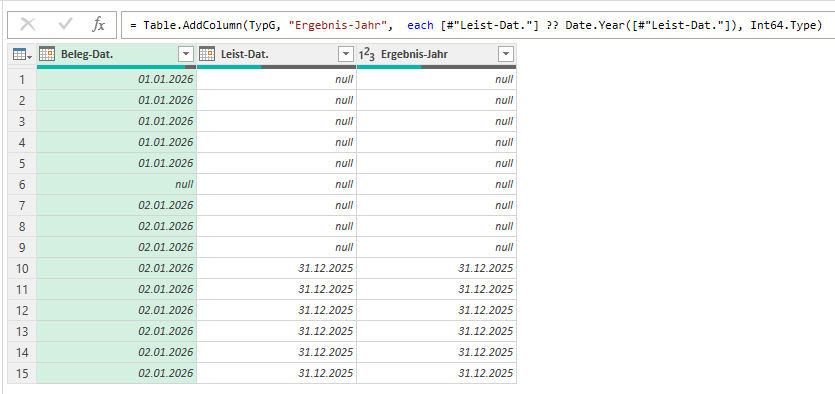The image size is (835, 394).
Task: Select row number 14
Action: [22, 352]
